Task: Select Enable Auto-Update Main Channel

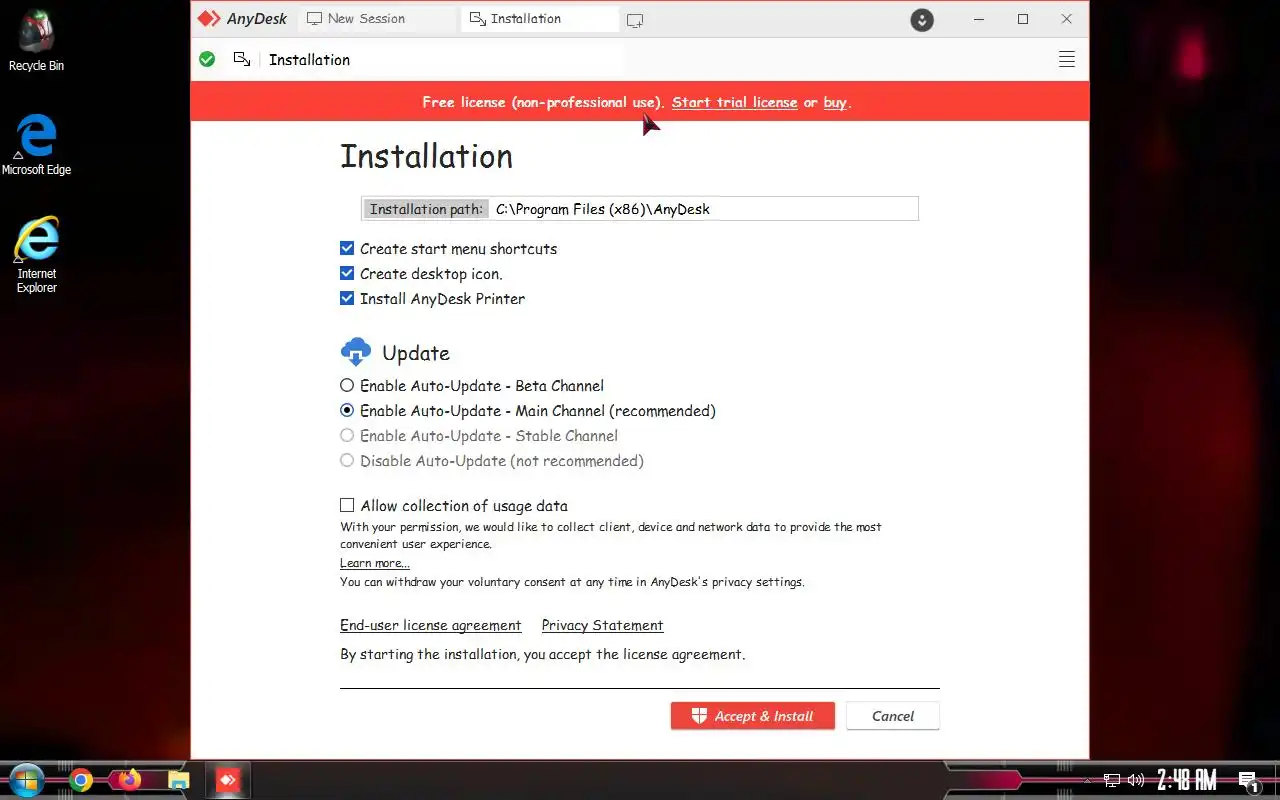Action: click(x=347, y=410)
